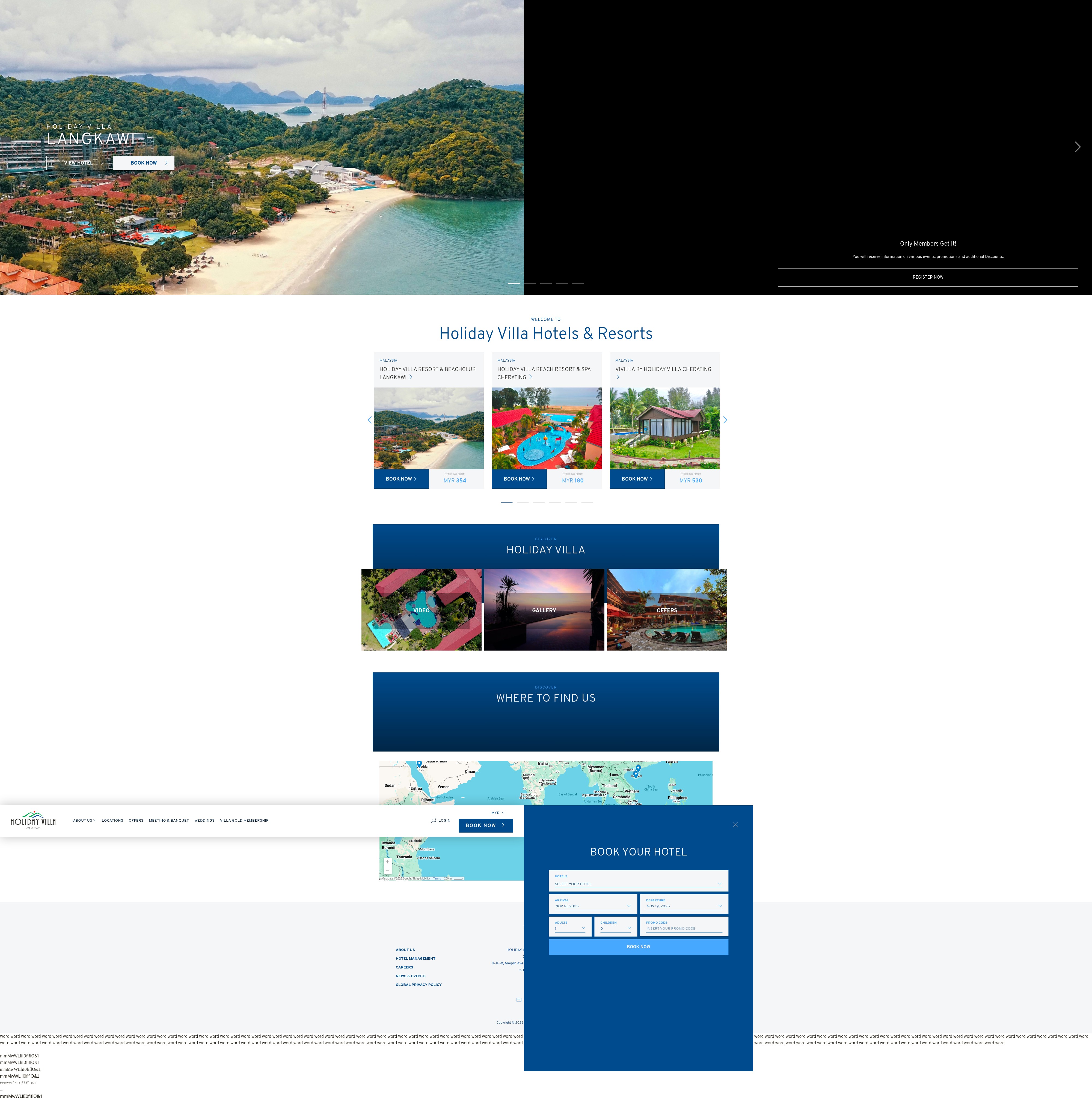Image resolution: width=1092 pixels, height=1100 pixels.
Task: Open the Video tile
Action: [x=421, y=610]
